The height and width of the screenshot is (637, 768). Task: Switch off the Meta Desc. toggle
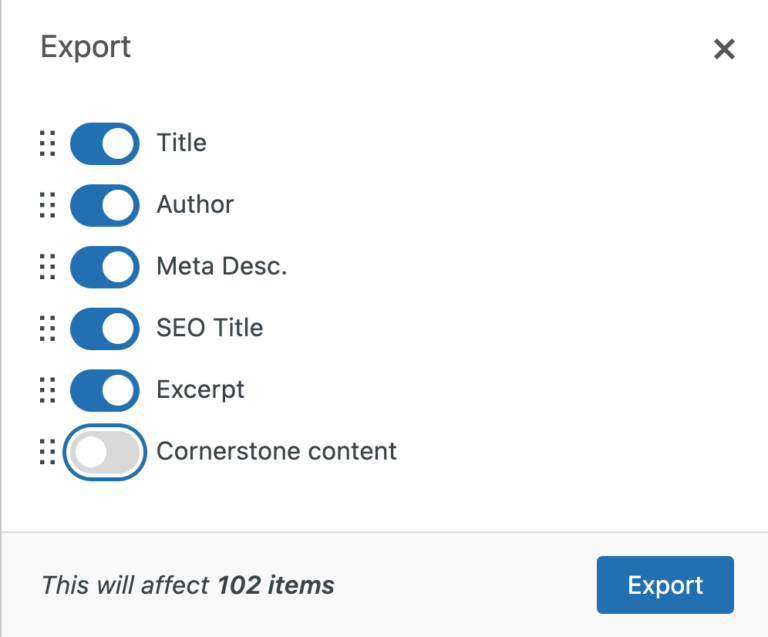pyautogui.click(x=104, y=267)
